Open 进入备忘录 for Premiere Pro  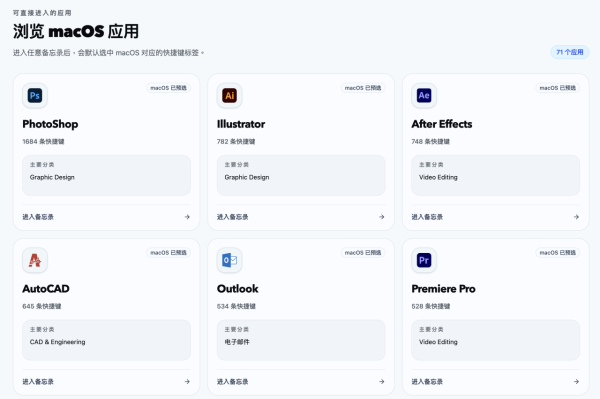[427, 381]
